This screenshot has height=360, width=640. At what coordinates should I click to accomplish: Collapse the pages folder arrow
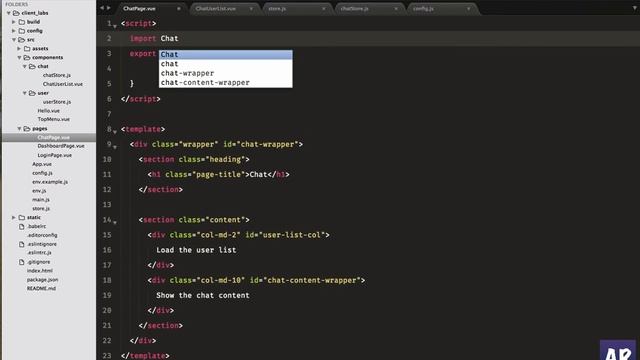click(19, 129)
